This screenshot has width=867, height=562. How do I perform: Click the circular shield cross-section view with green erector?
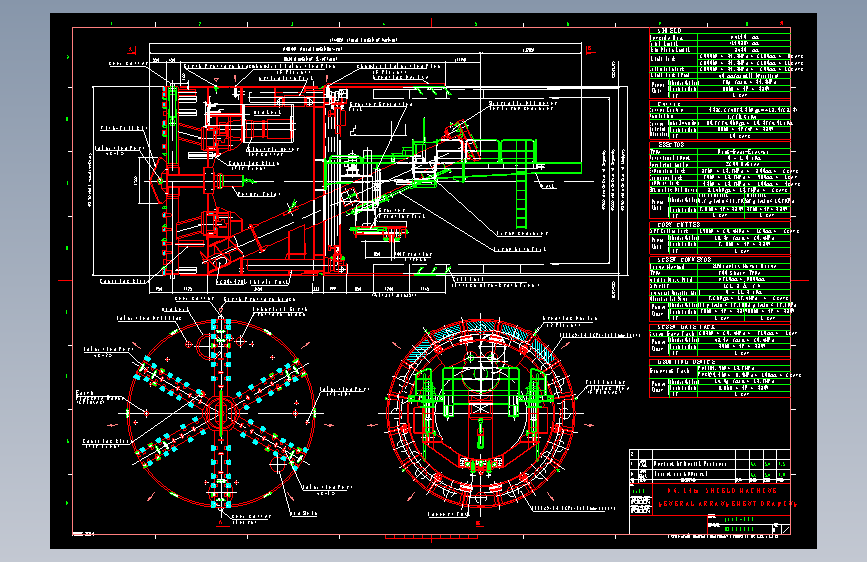[480, 413]
